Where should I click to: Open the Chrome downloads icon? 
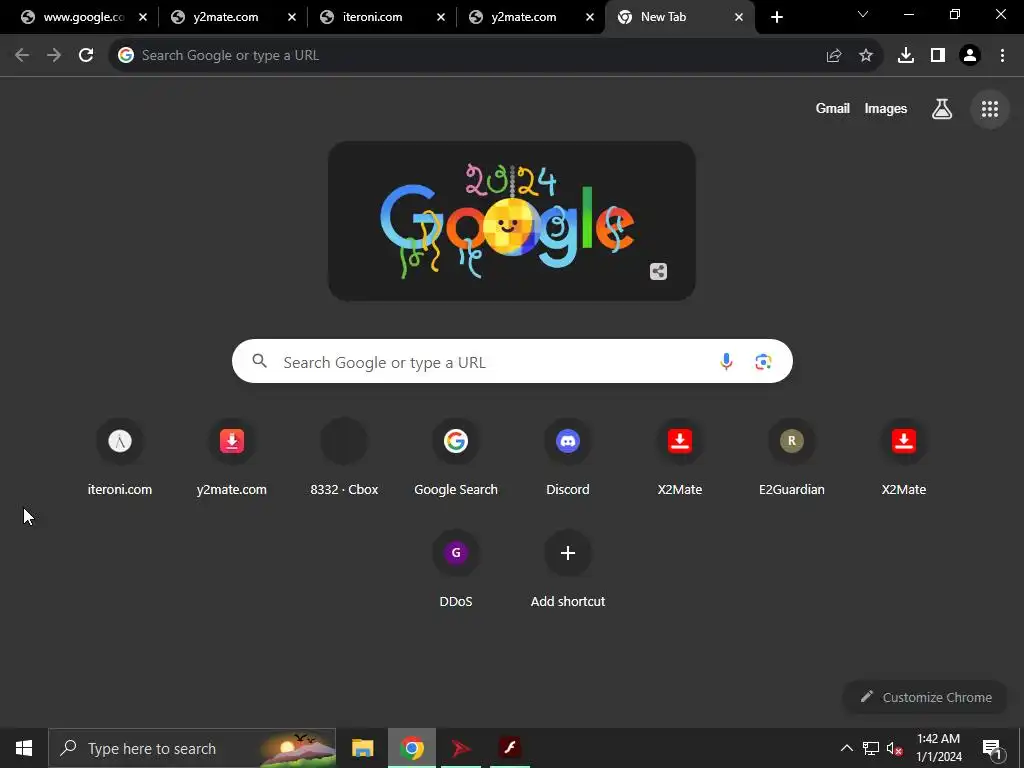(906, 56)
